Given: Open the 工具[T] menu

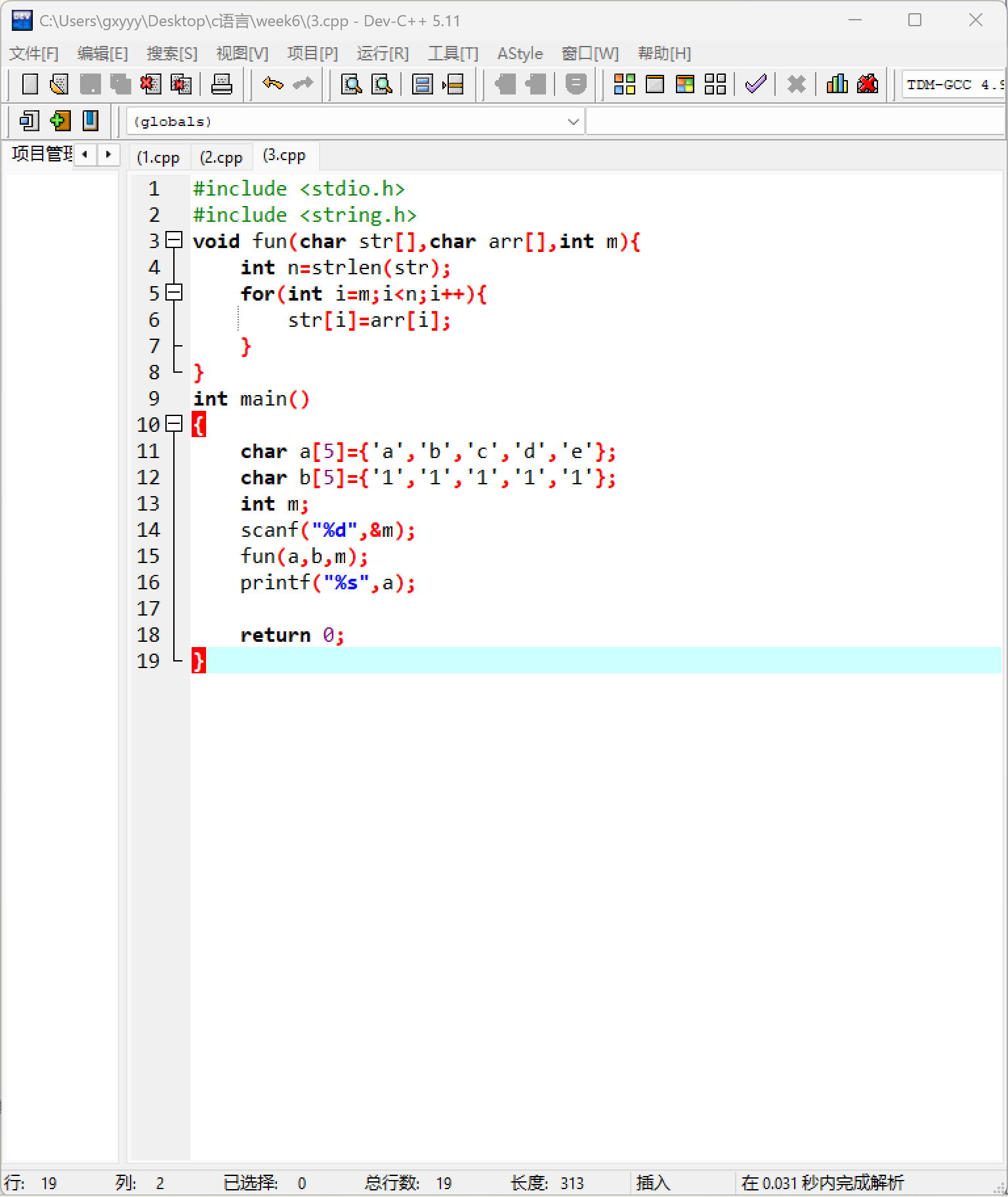Looking at the screenshot, I should click(x=453, y=53).
